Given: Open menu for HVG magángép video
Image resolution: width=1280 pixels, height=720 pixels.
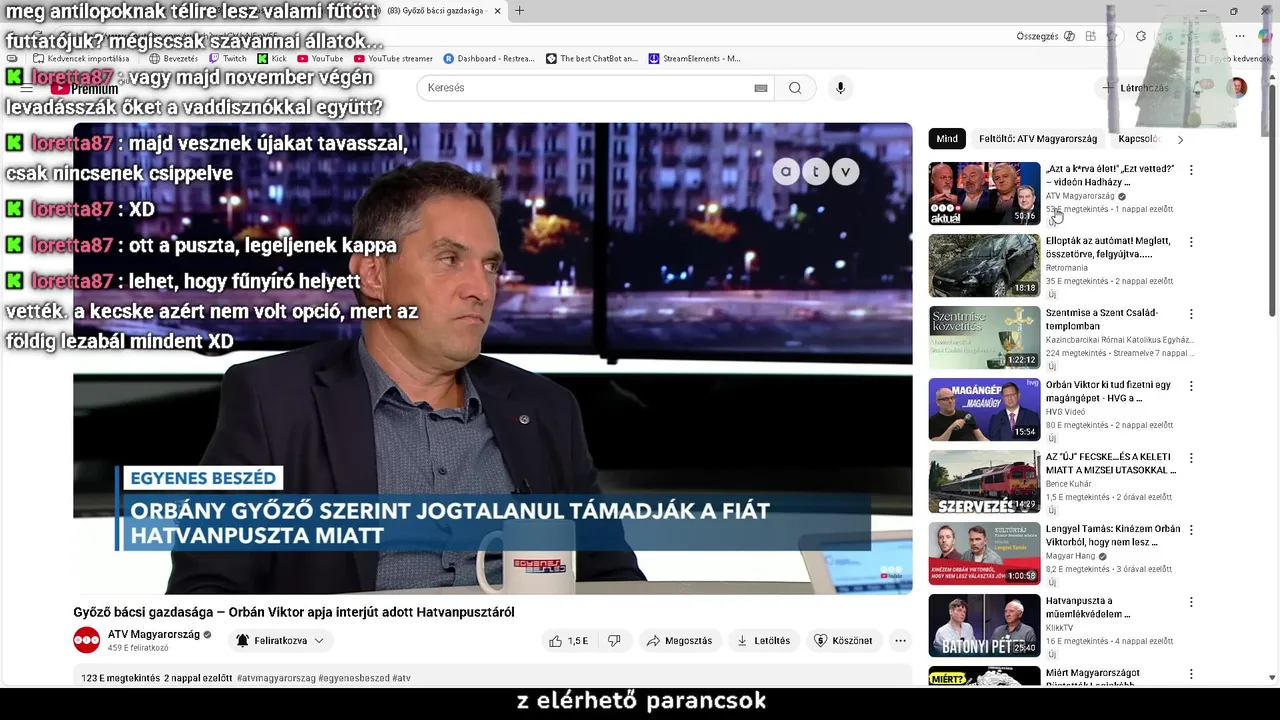Looking at the screenshot, I should point(1190,386).
